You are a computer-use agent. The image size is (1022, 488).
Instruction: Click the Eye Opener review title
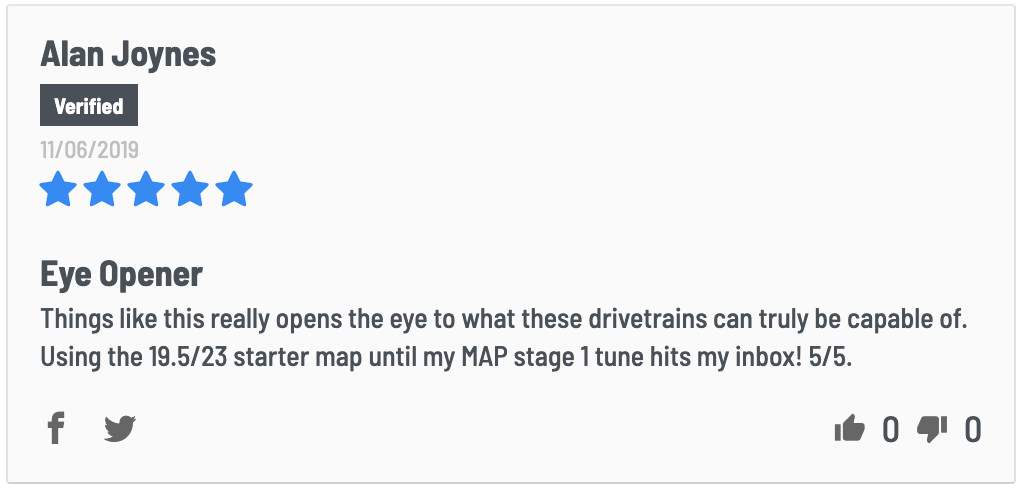(x=121, y=275)
